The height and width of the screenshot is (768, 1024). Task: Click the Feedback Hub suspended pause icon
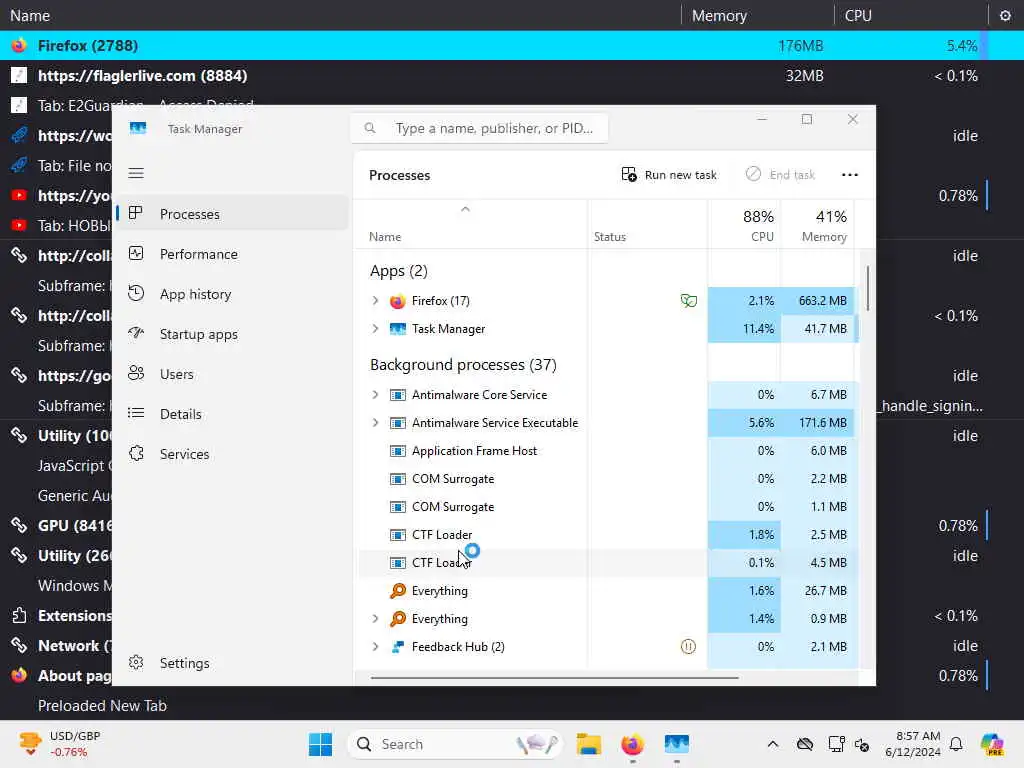688,647
